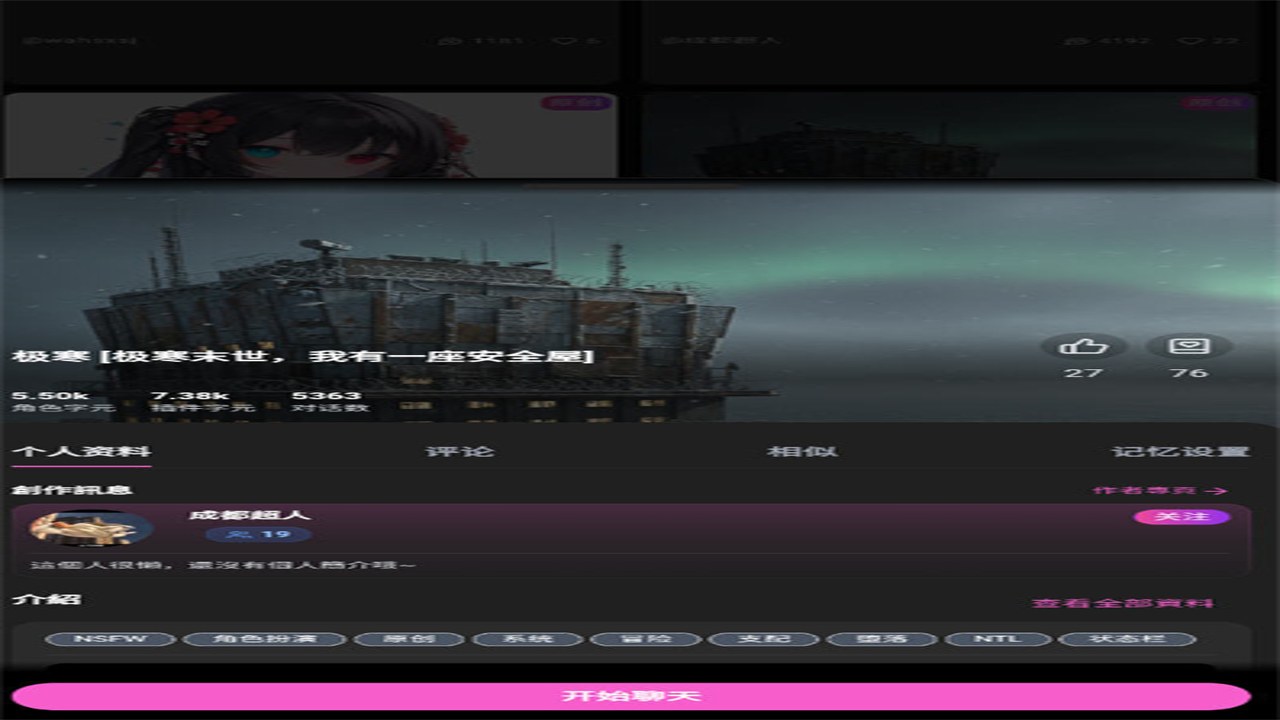Screen dimensions: 1280x720
Task: Go to the 记忆设置 tab
Action: click(x=1181, y=451)
